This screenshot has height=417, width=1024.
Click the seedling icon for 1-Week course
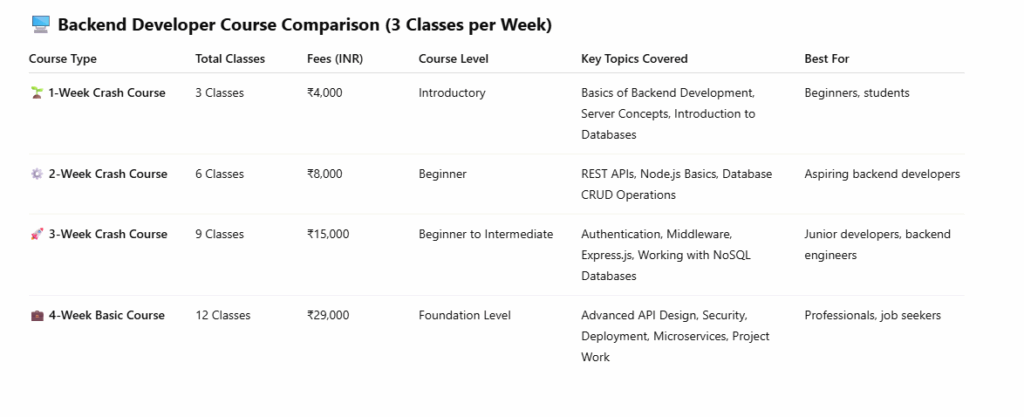pos(37,93)
